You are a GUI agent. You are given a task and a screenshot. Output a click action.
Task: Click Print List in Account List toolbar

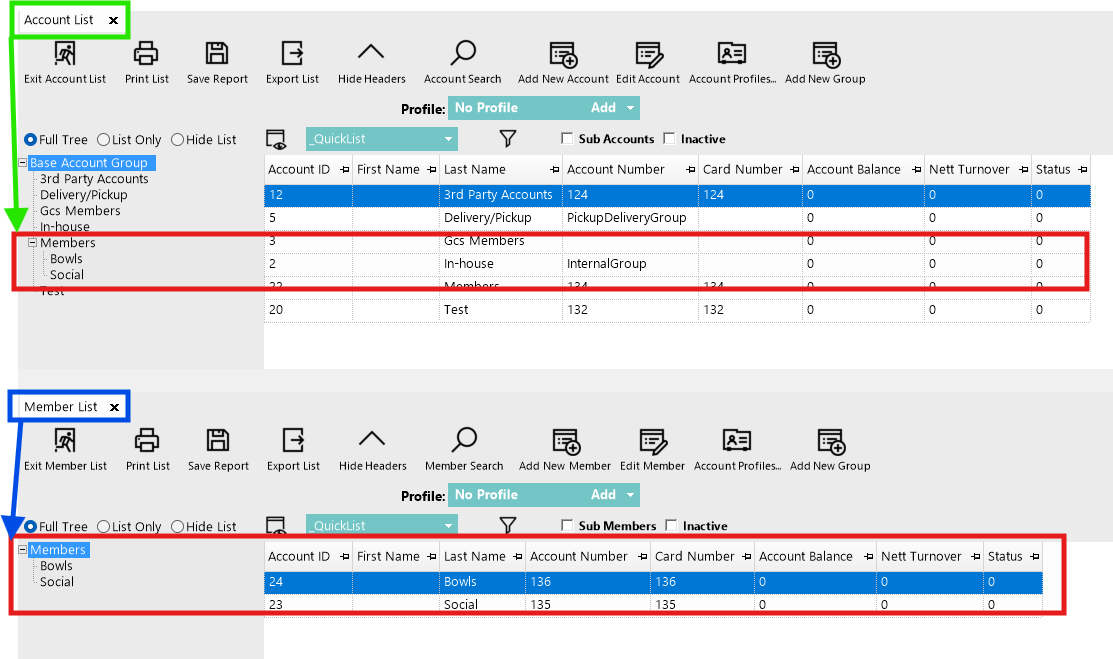(146, 62)
